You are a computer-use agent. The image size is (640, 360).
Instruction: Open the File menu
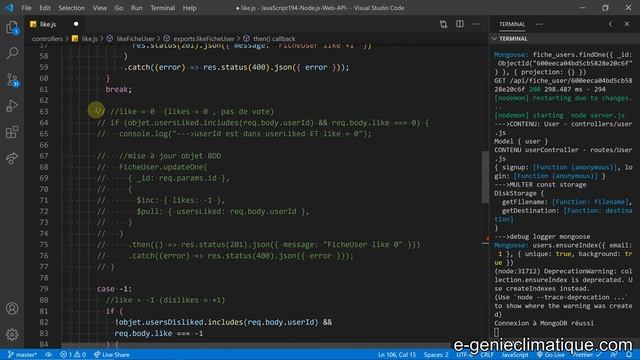pos(26,8)
